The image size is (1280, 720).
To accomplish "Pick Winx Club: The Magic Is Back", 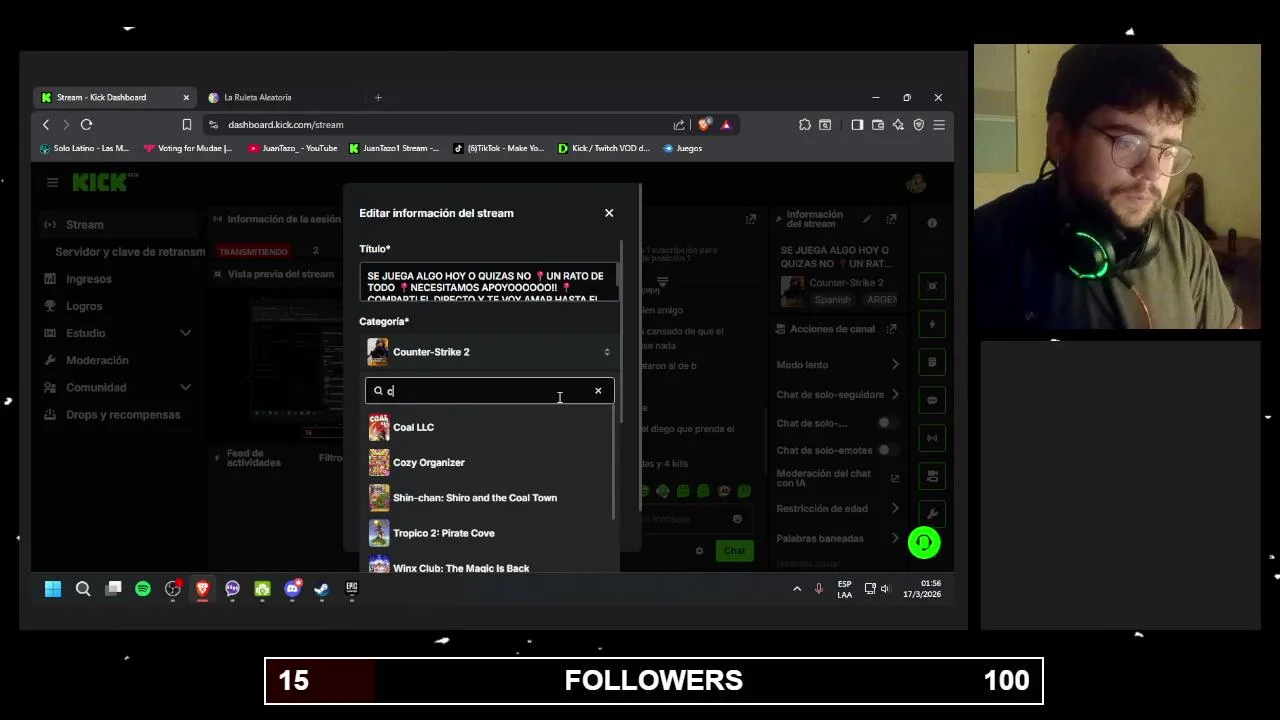I will coord(489,567).
